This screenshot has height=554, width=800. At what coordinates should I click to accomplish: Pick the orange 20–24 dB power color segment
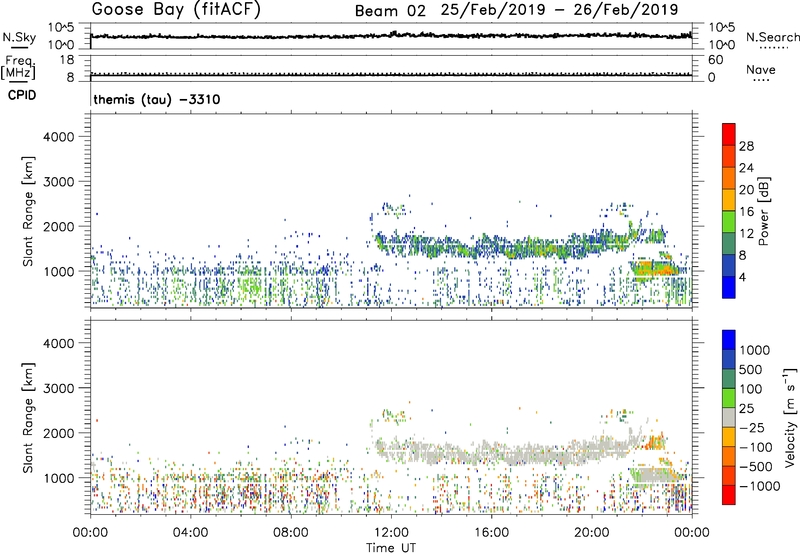tap(729, 178)
